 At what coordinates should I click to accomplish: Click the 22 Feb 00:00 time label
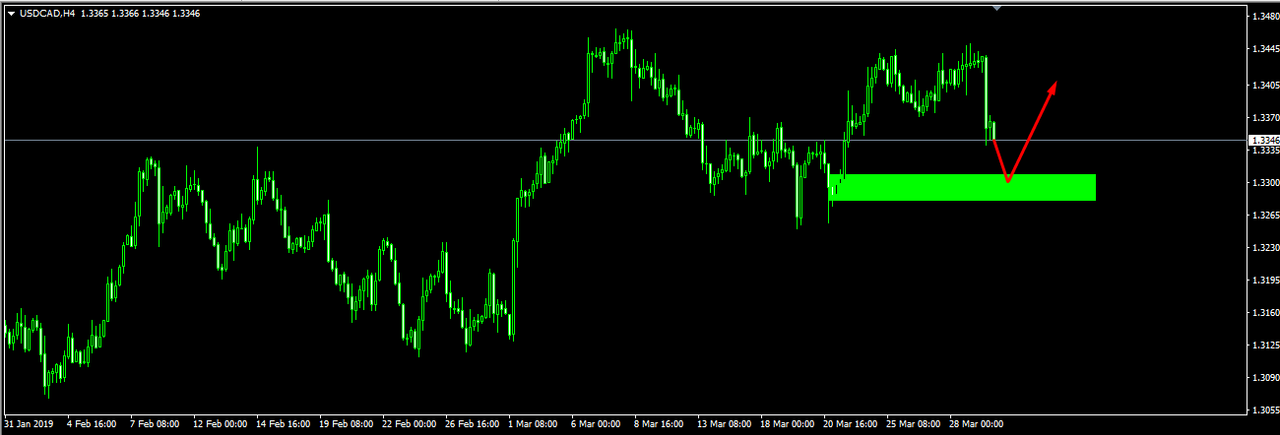(x=408, y=425)
